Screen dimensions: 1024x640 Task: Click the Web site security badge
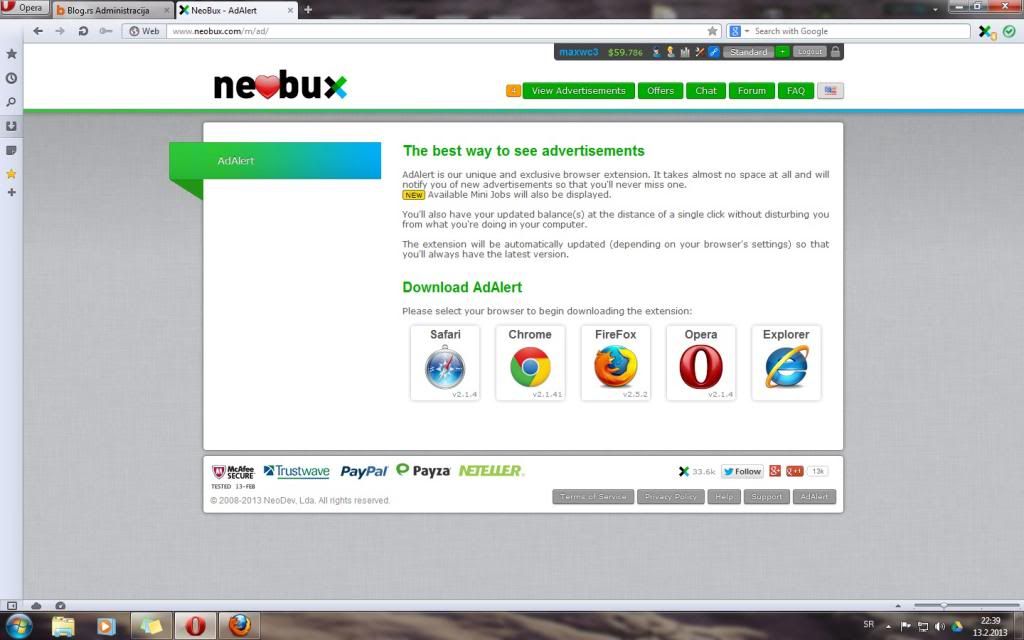[x=144, y=31]
